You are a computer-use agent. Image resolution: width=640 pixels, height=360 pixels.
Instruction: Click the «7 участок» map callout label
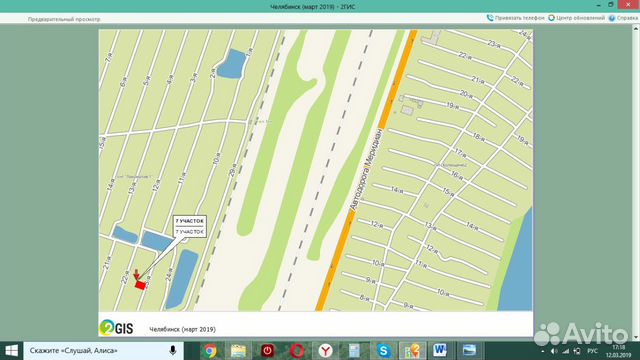(189, 226)
